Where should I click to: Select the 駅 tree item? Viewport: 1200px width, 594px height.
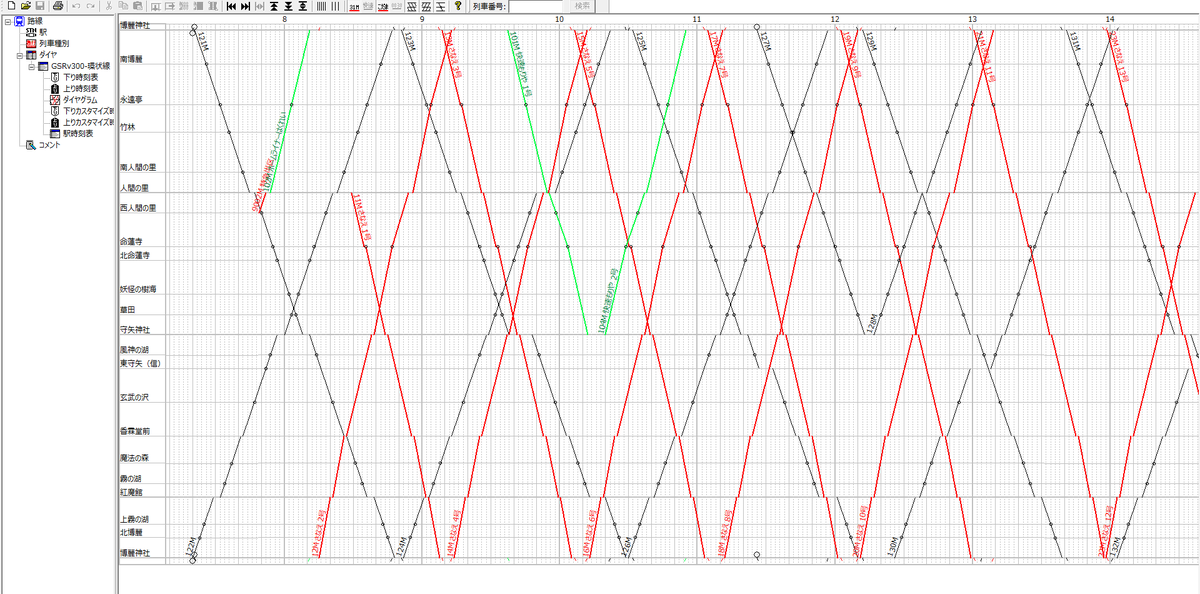point(43,32)
